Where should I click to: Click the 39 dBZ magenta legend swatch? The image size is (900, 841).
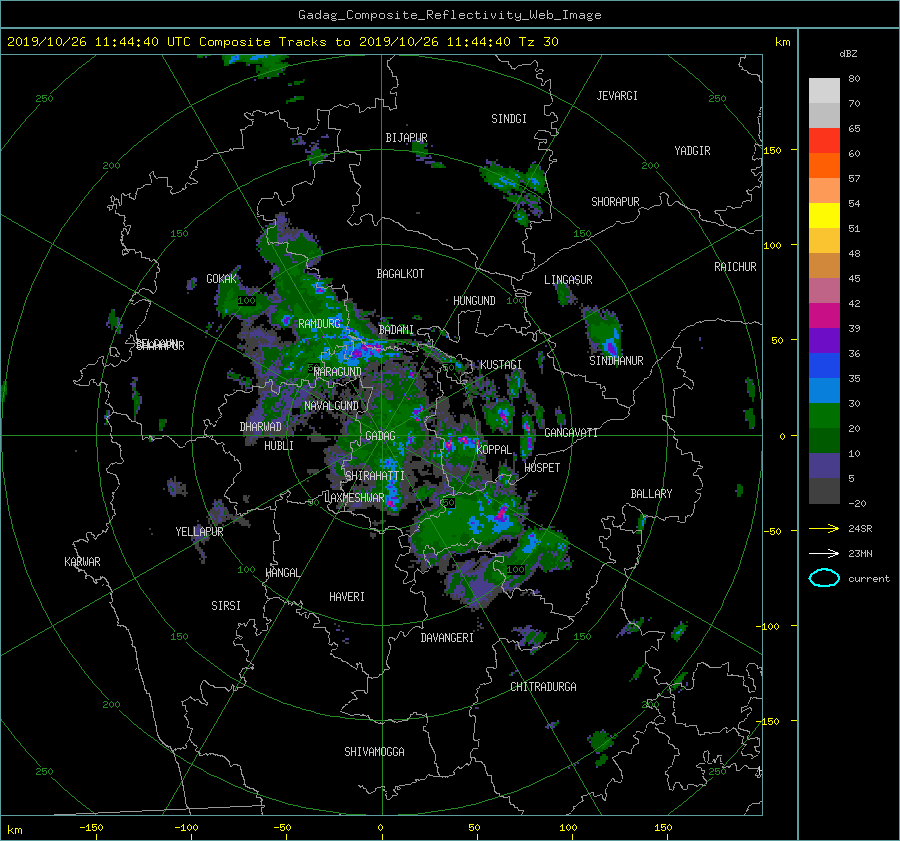pos(824,315)
